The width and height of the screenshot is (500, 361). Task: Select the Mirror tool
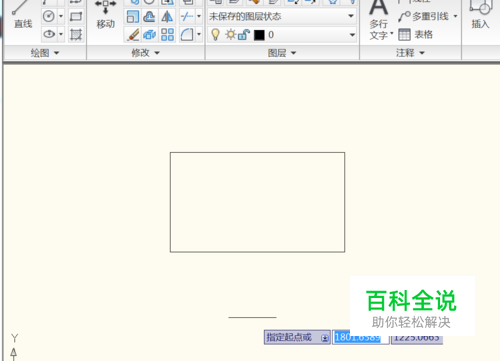pyautogui.click(x=167, y=16)
